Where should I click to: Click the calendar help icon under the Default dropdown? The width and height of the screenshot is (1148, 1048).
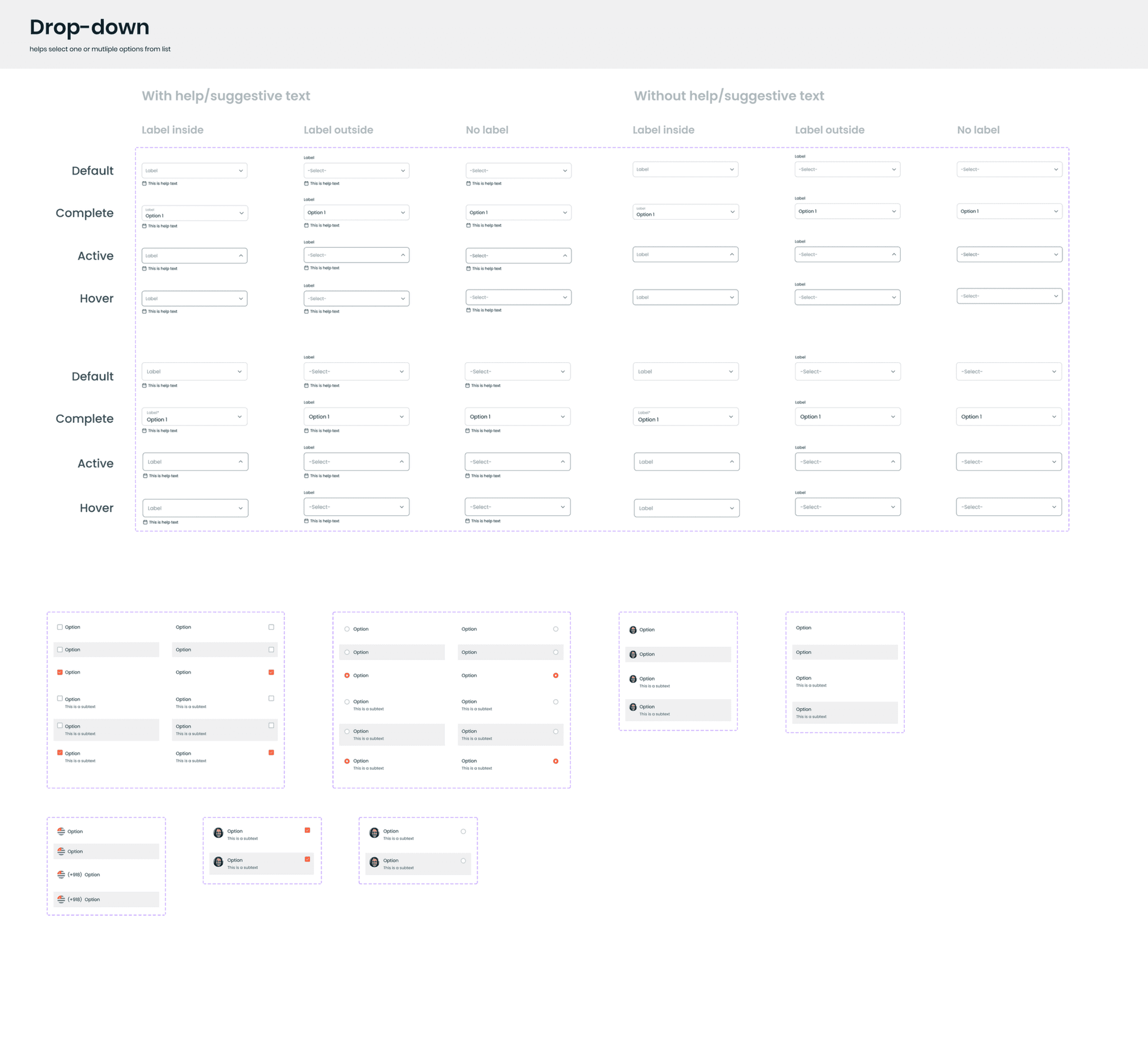[144, 183]
